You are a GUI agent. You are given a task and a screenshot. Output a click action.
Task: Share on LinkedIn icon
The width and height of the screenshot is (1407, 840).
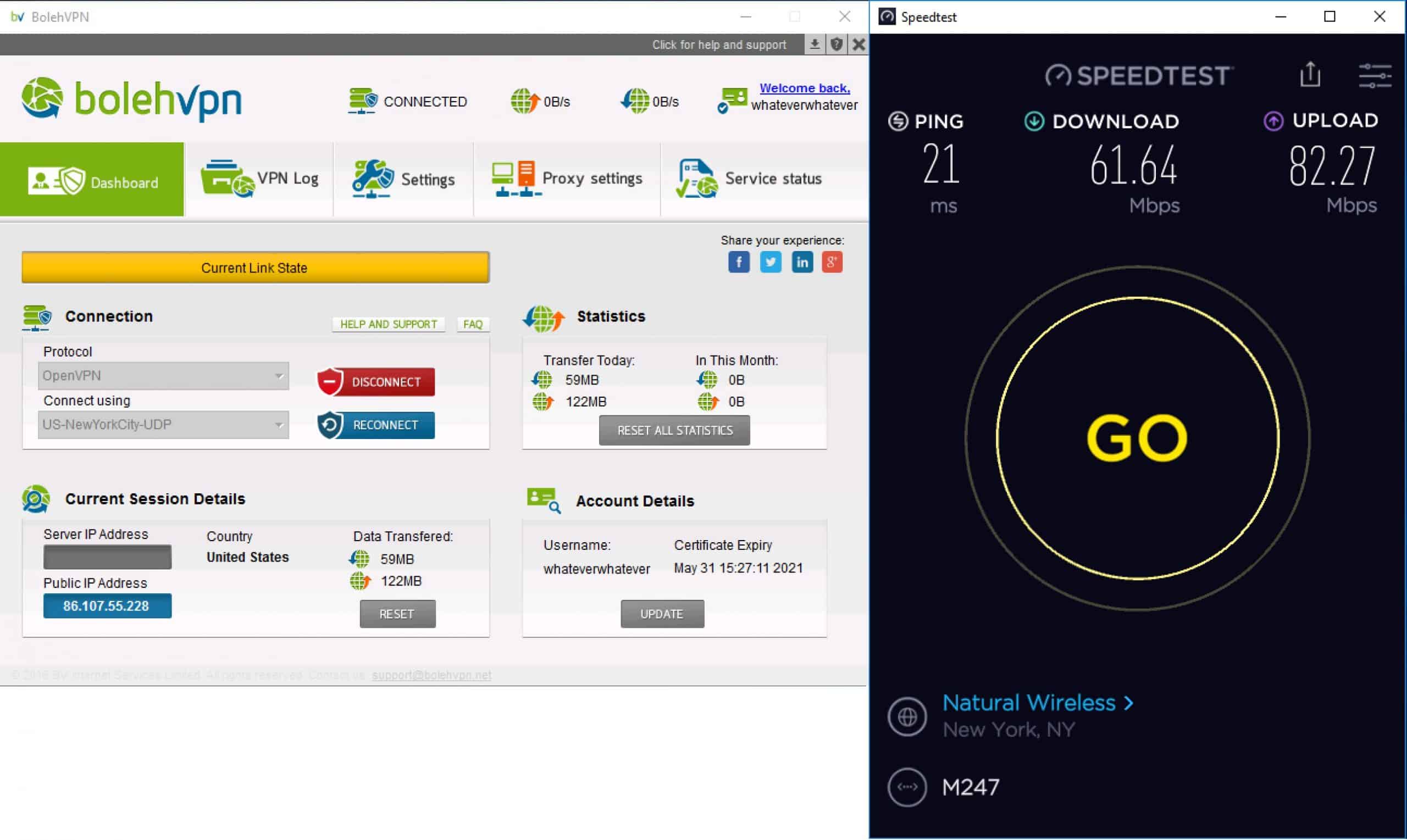click(x=802, y=262)
